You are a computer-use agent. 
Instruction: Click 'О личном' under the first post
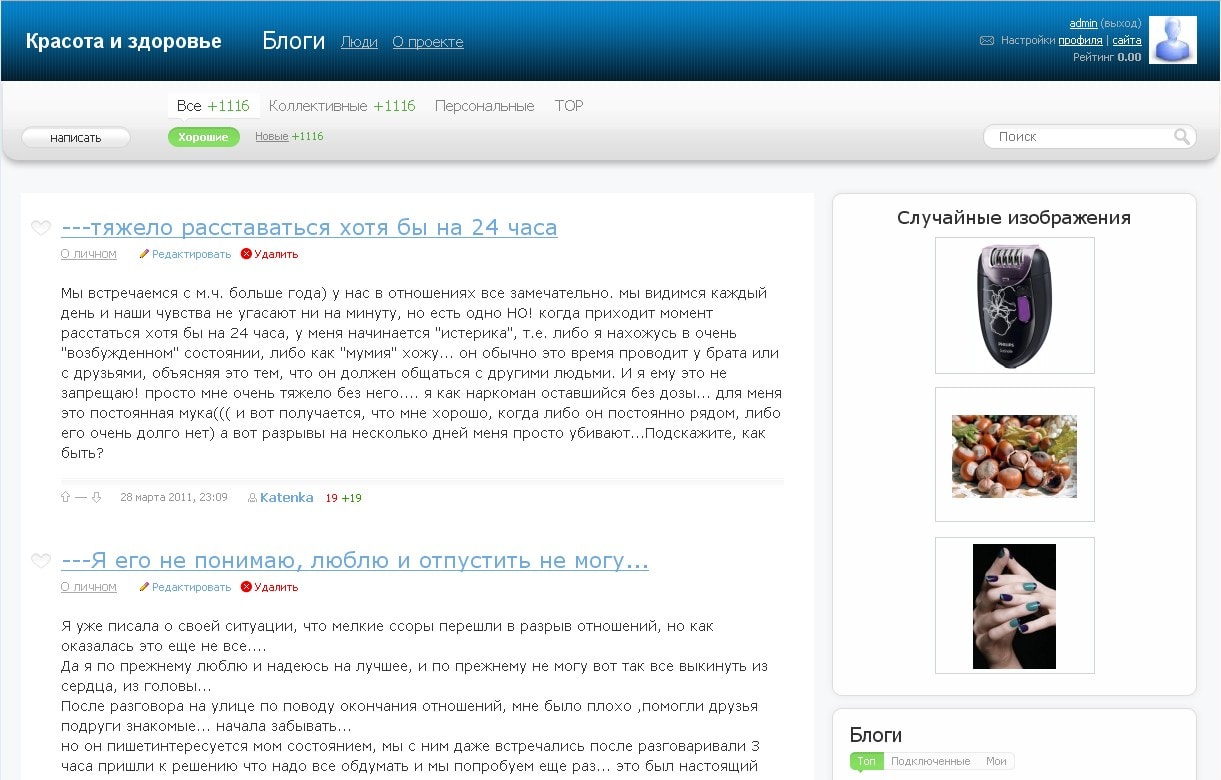click(x=89, y=254)
